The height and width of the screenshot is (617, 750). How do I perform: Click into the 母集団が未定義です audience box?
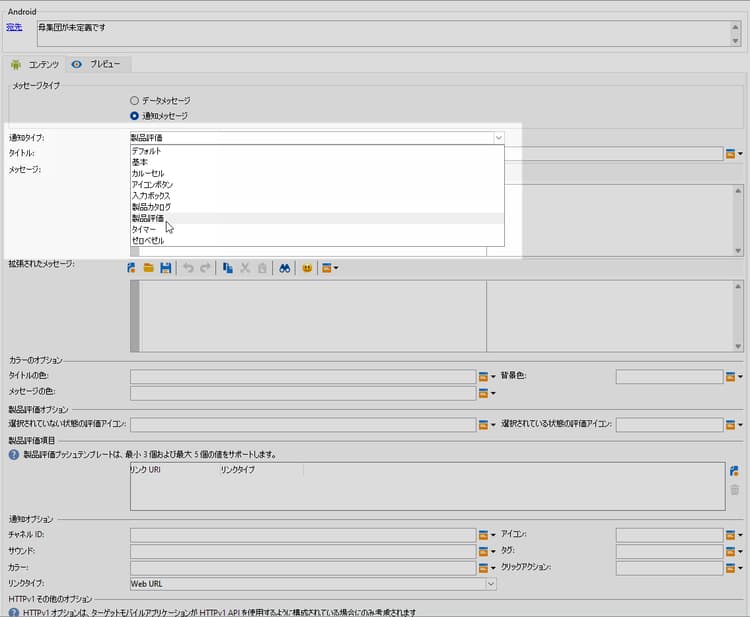[384, 33]
